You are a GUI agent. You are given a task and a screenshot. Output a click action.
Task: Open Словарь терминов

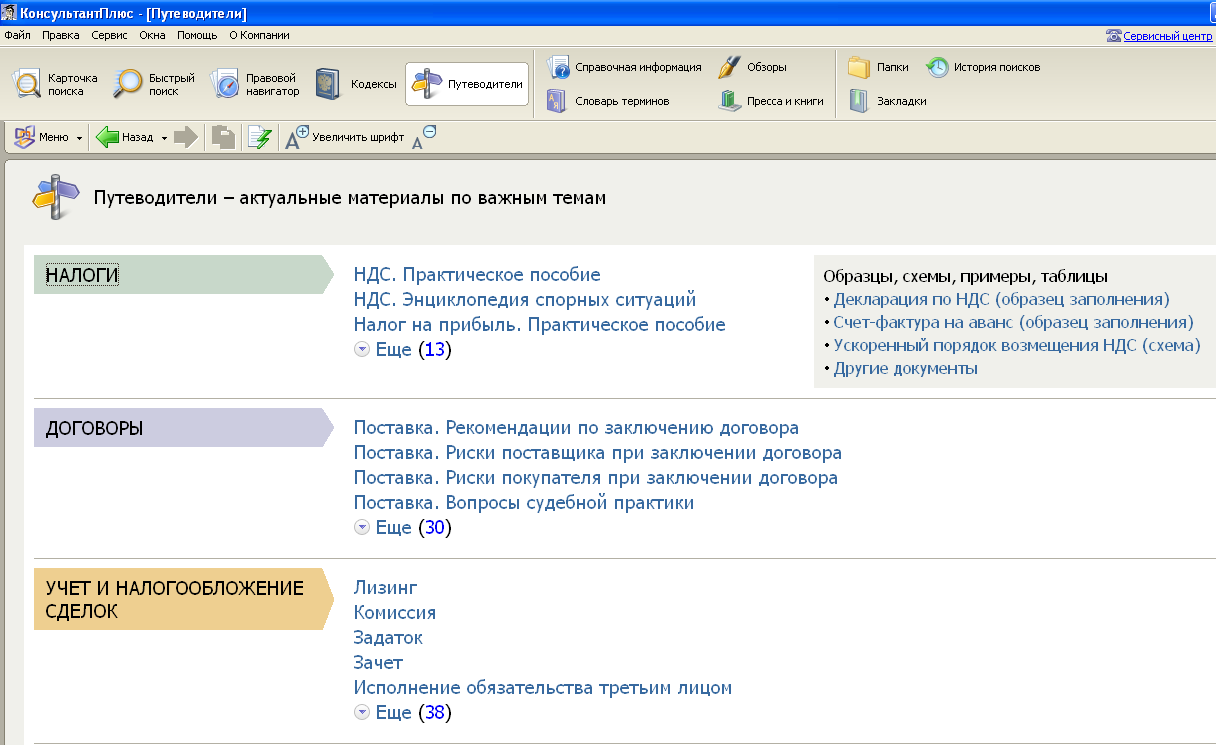[608, 101]
